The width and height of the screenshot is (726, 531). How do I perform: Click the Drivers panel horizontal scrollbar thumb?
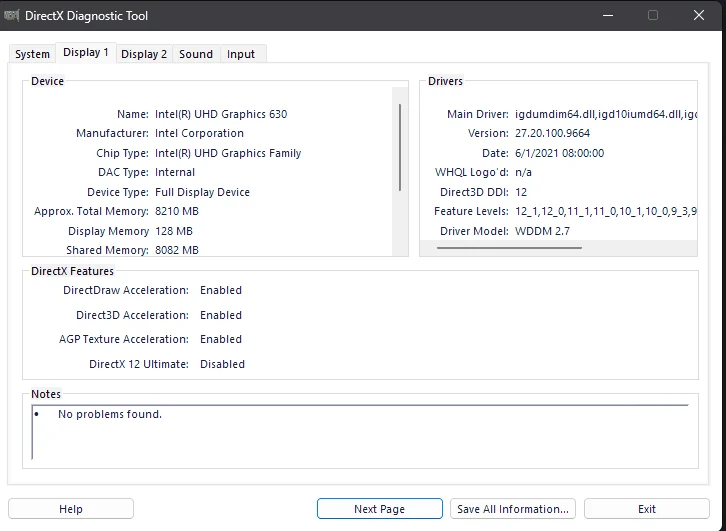pyautogui.click(x=509, y=248)
